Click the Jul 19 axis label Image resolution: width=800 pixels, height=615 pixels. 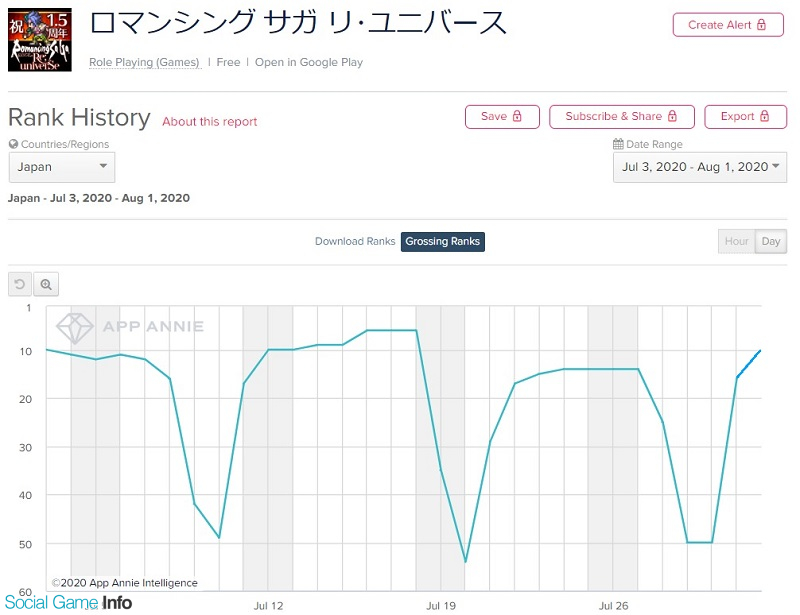tap(441, 606)
